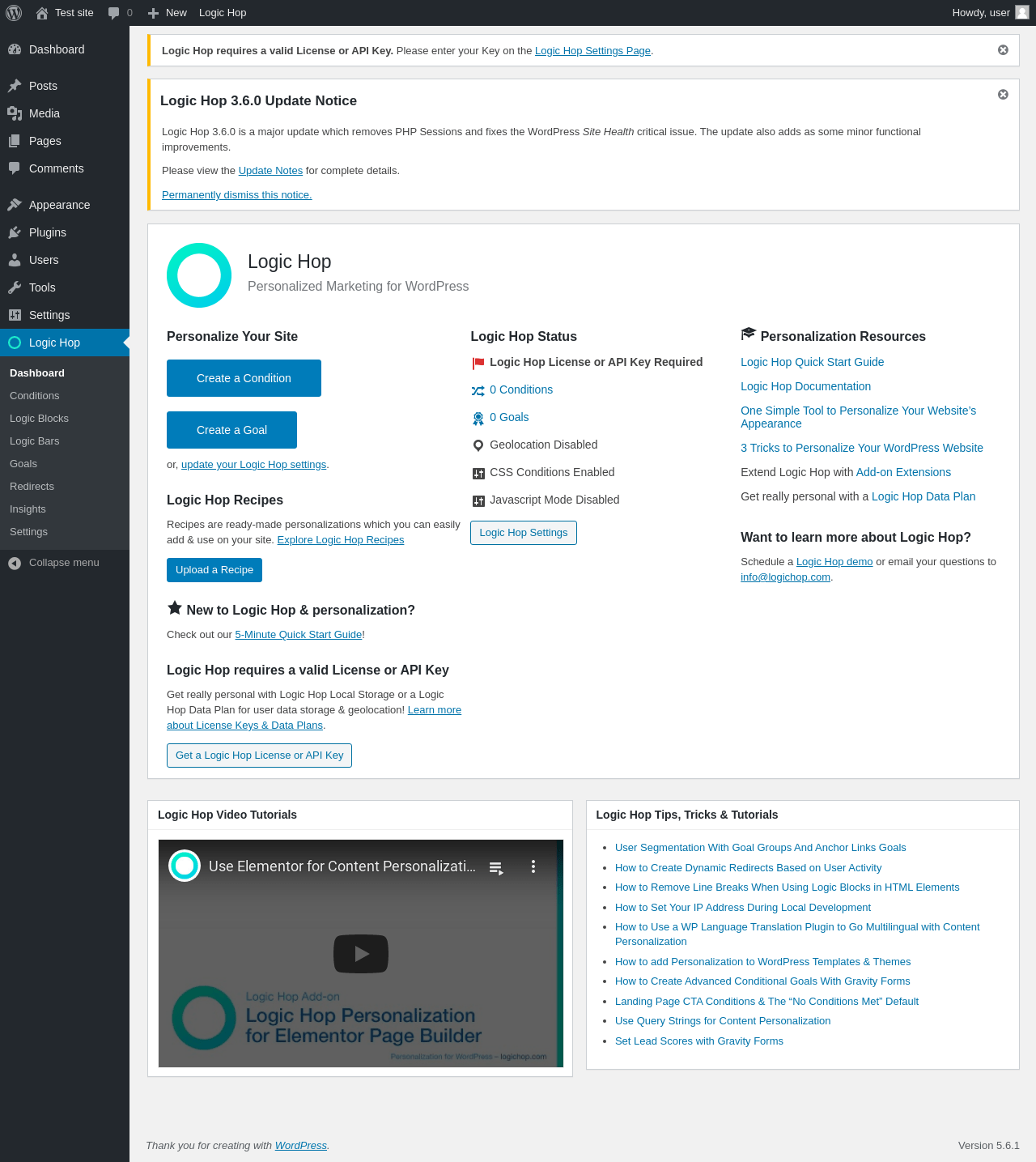
Task: Click the Geolocation pin icon
Action: coord(478,445)
